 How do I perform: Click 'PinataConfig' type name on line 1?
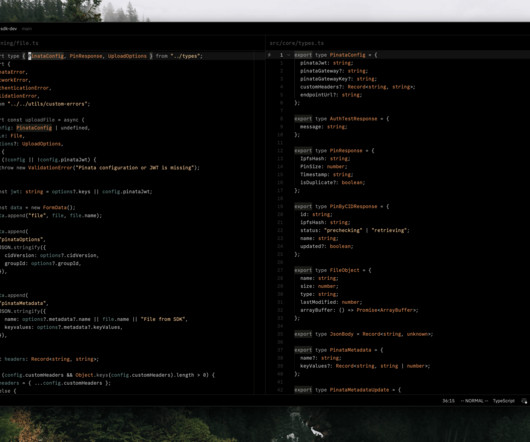tap(347, 55)
